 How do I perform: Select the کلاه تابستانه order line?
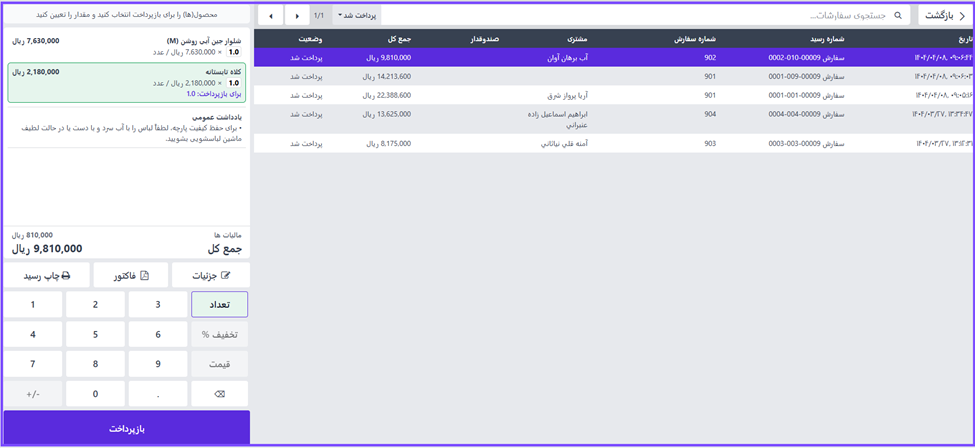pos(125,83)
